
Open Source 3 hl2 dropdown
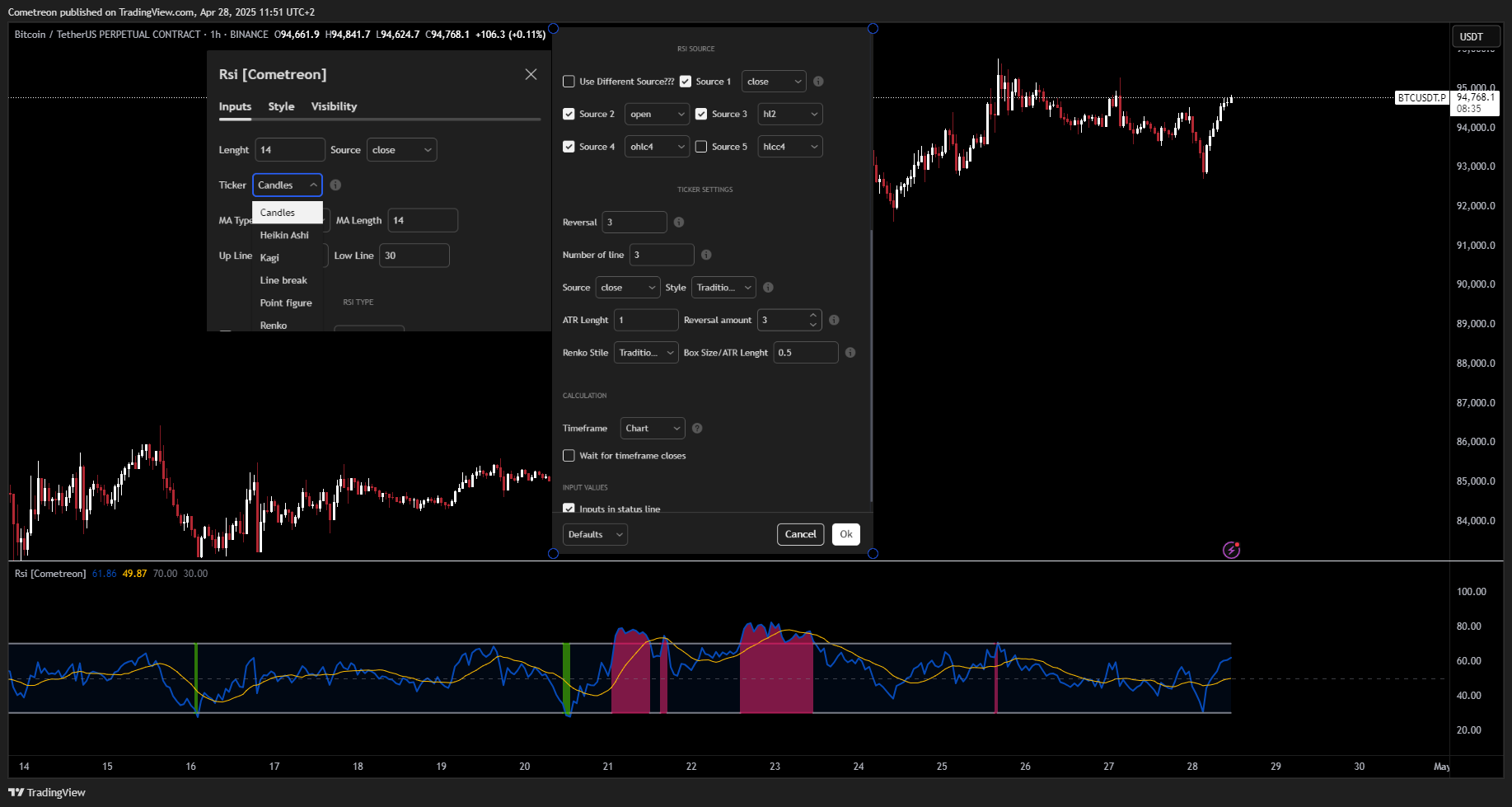pyautogui.click(x=790, y=114)
